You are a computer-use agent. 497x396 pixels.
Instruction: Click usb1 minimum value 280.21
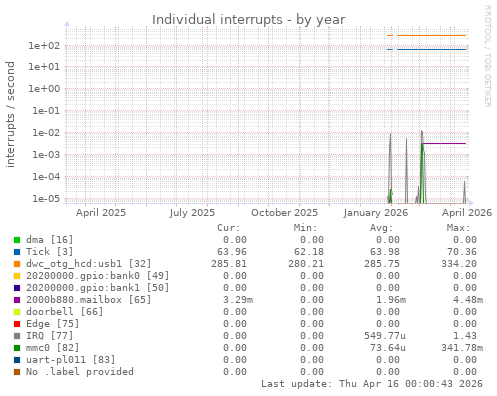(x=306, y=264)
